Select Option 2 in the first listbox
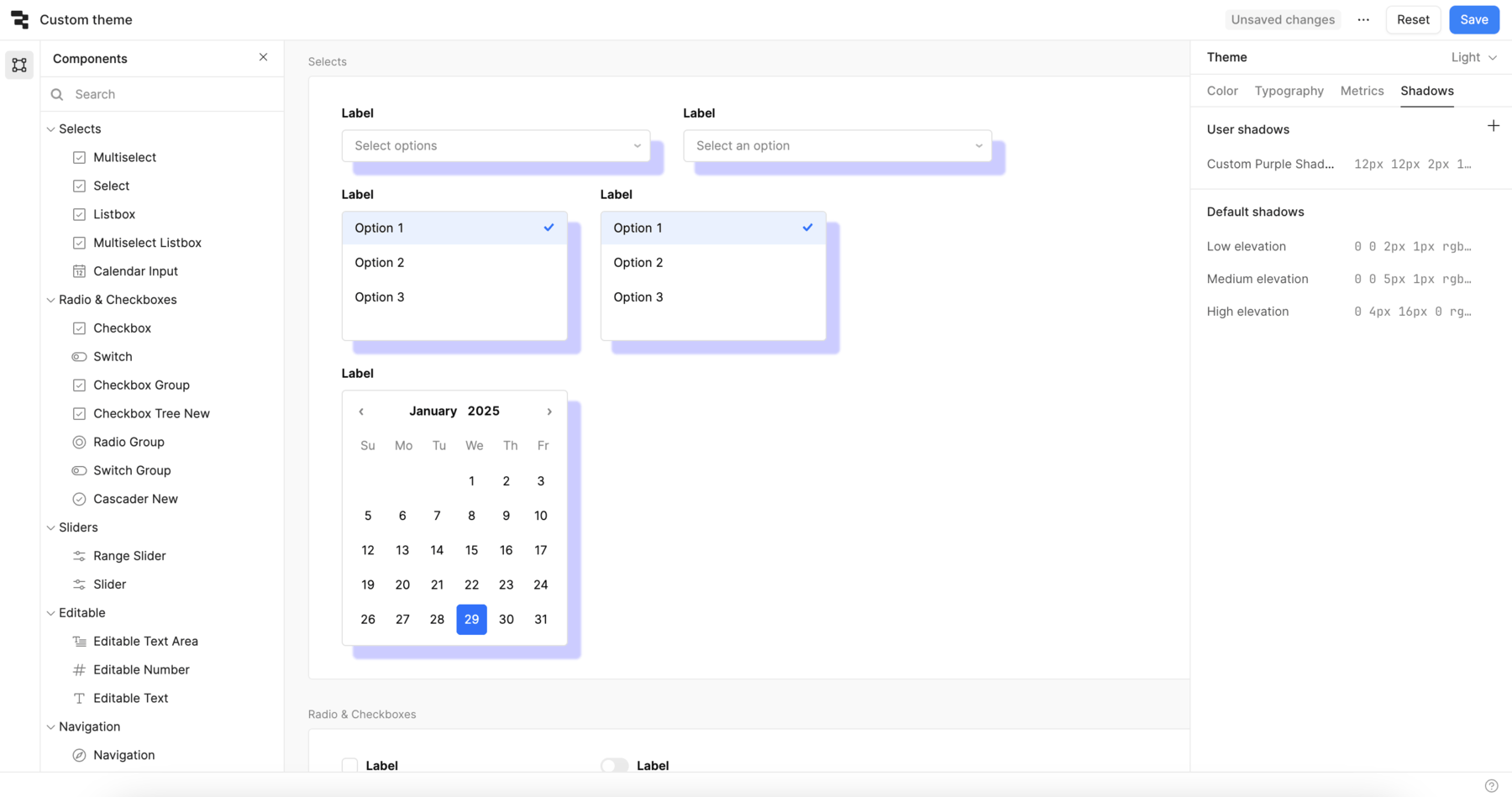1512x797 pixels. click(454, 262)
